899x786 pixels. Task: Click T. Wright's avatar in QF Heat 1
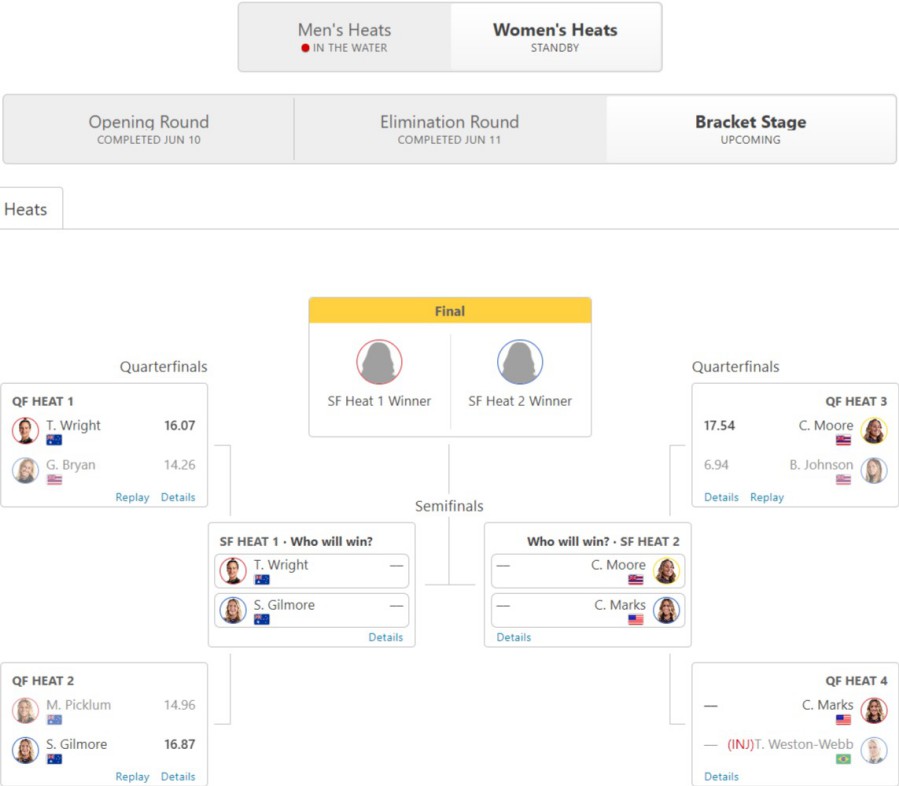(25, 431)
